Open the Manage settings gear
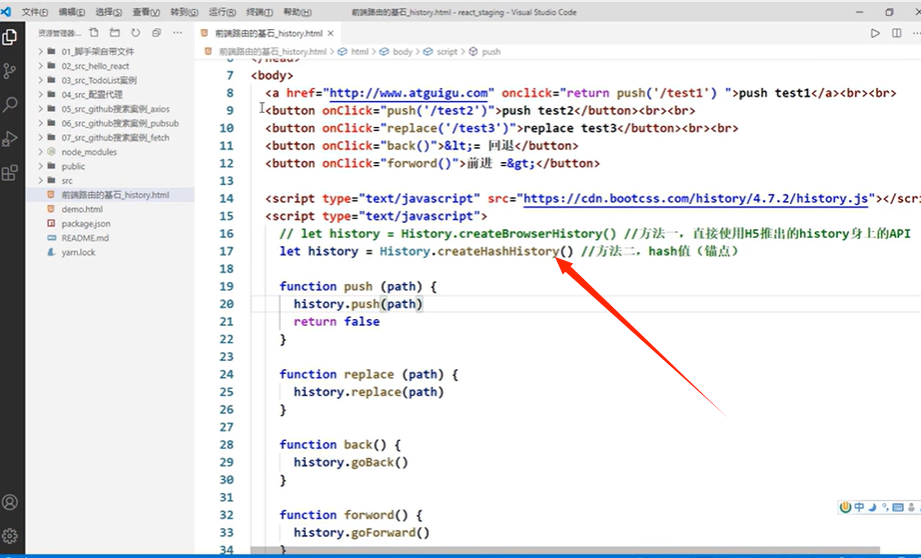 pyautogui.click(x=10, y=536)
